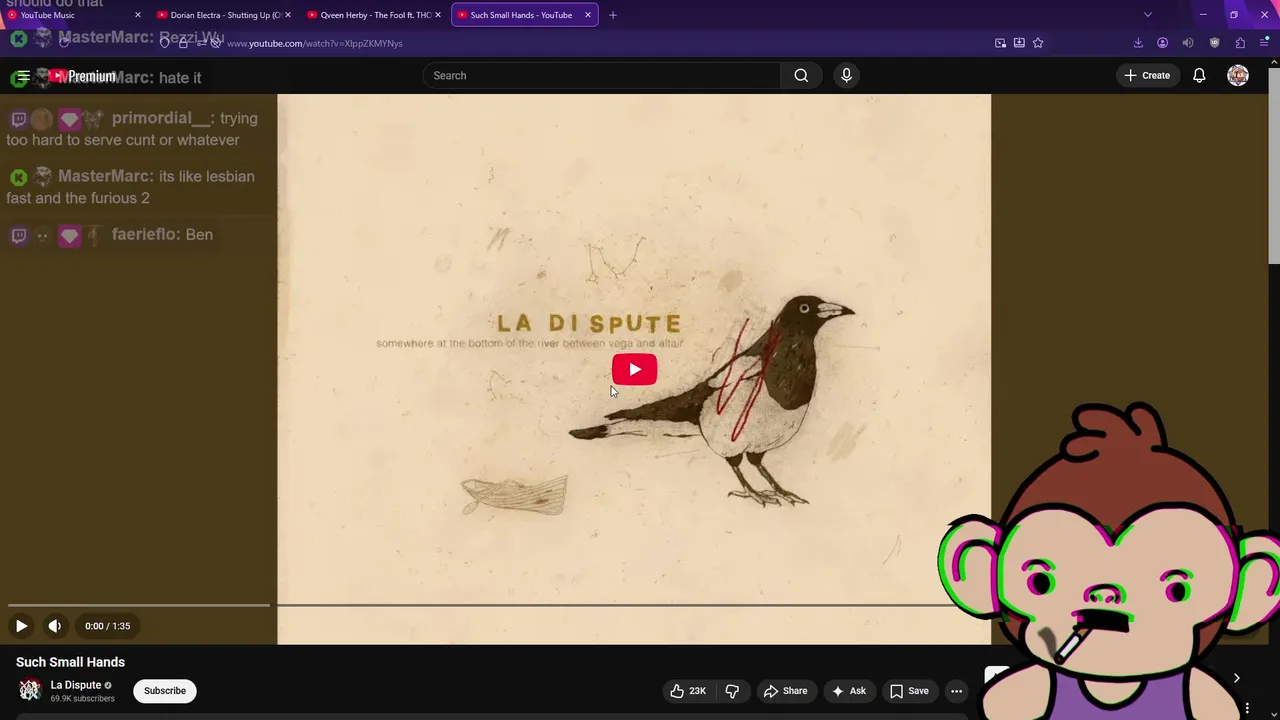Go to the YouTube Premium home logo
Screen dimensions: 1280x720
[82, 76]
